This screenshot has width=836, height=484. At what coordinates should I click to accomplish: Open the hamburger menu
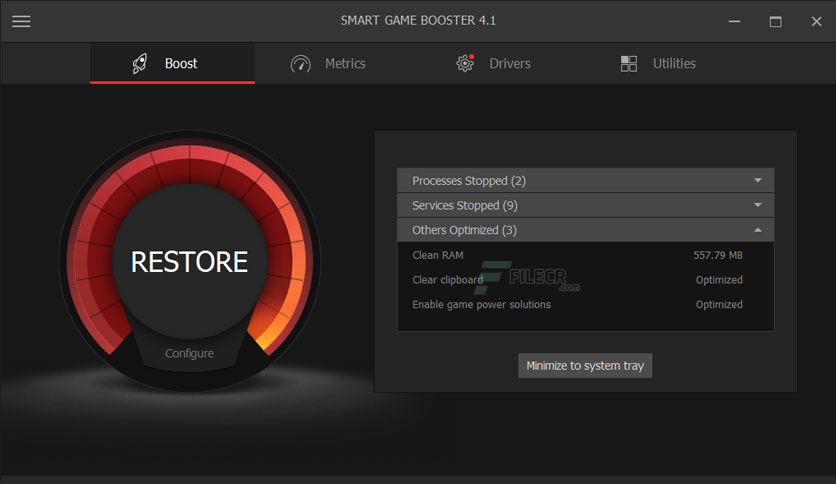[21, 21]
